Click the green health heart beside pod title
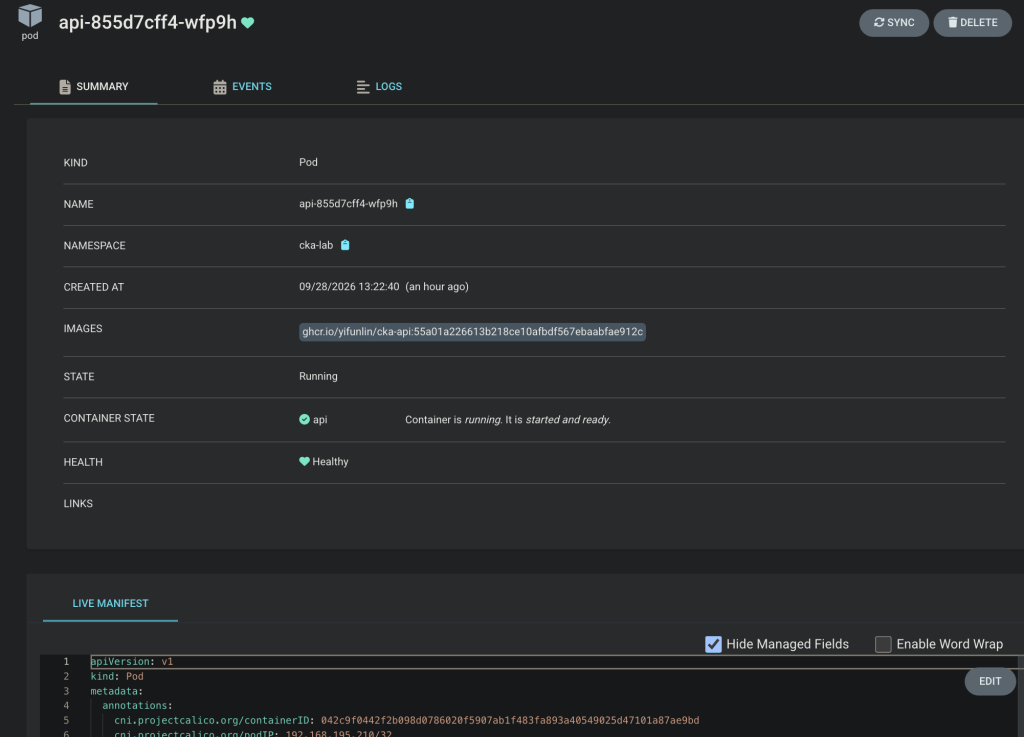 [248, 23]
